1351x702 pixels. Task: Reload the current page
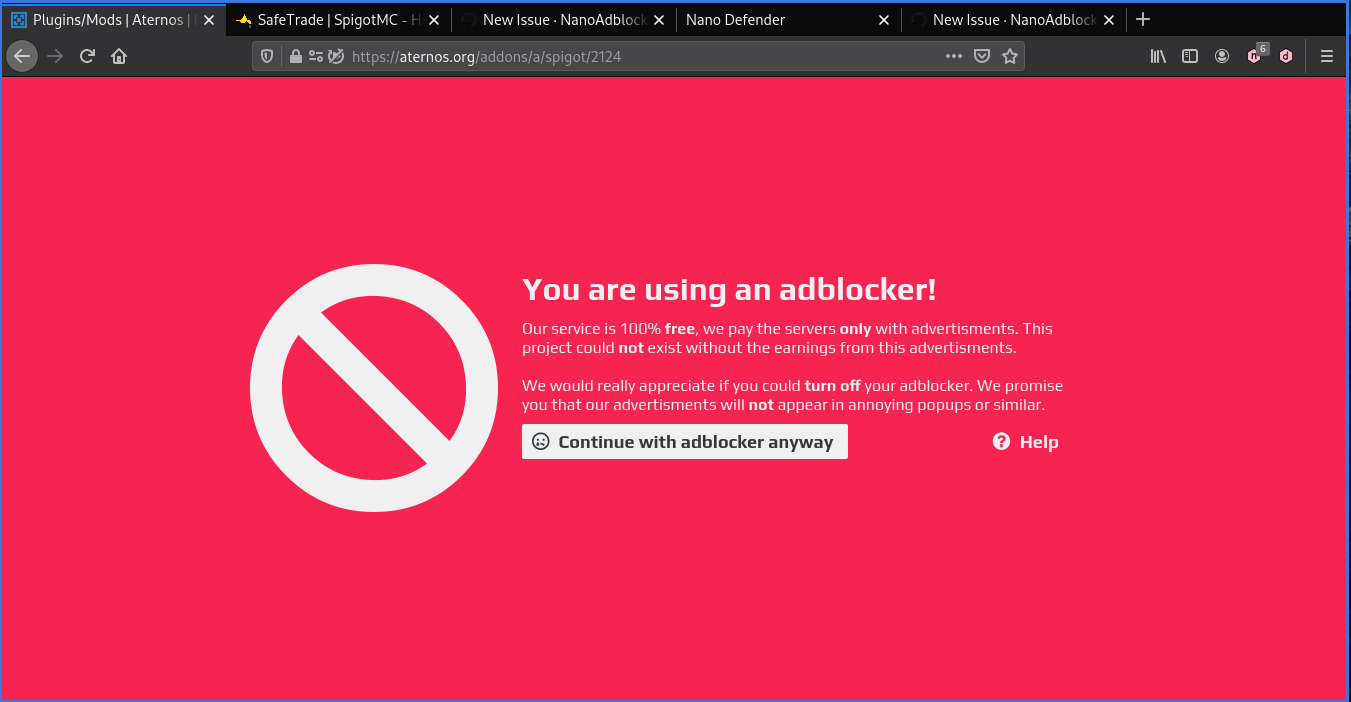87,56
